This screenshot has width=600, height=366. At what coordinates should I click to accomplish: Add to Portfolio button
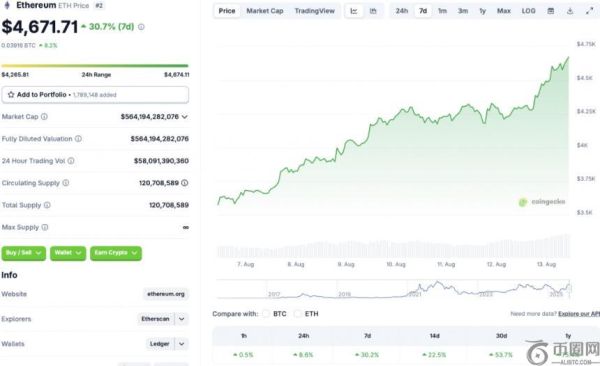coord(95,95)
